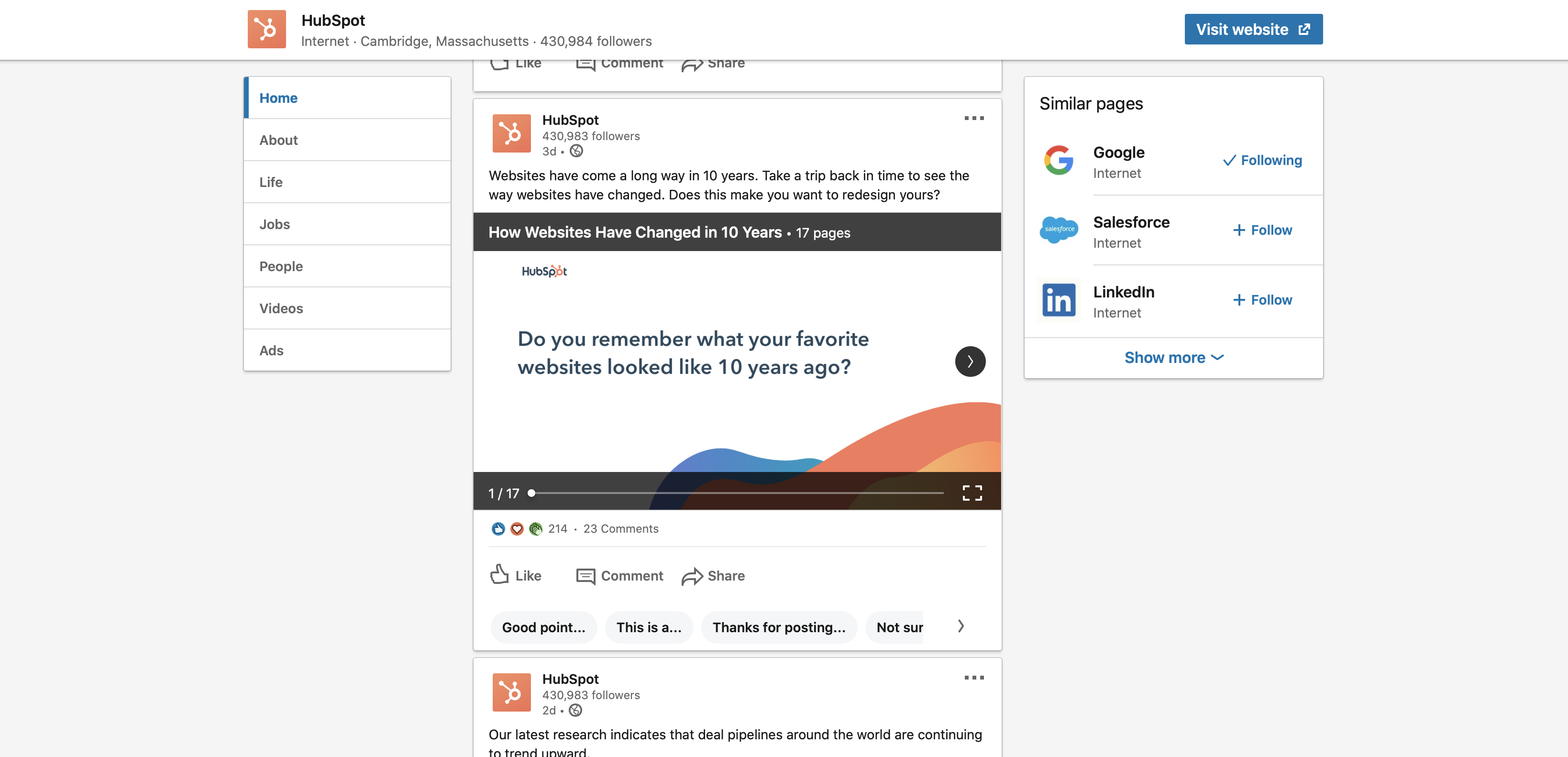Click the Salesforce cloud logo
The height and width of the screenshot is (757, 1568).
pyautogui.click(x=1059, y=230)
